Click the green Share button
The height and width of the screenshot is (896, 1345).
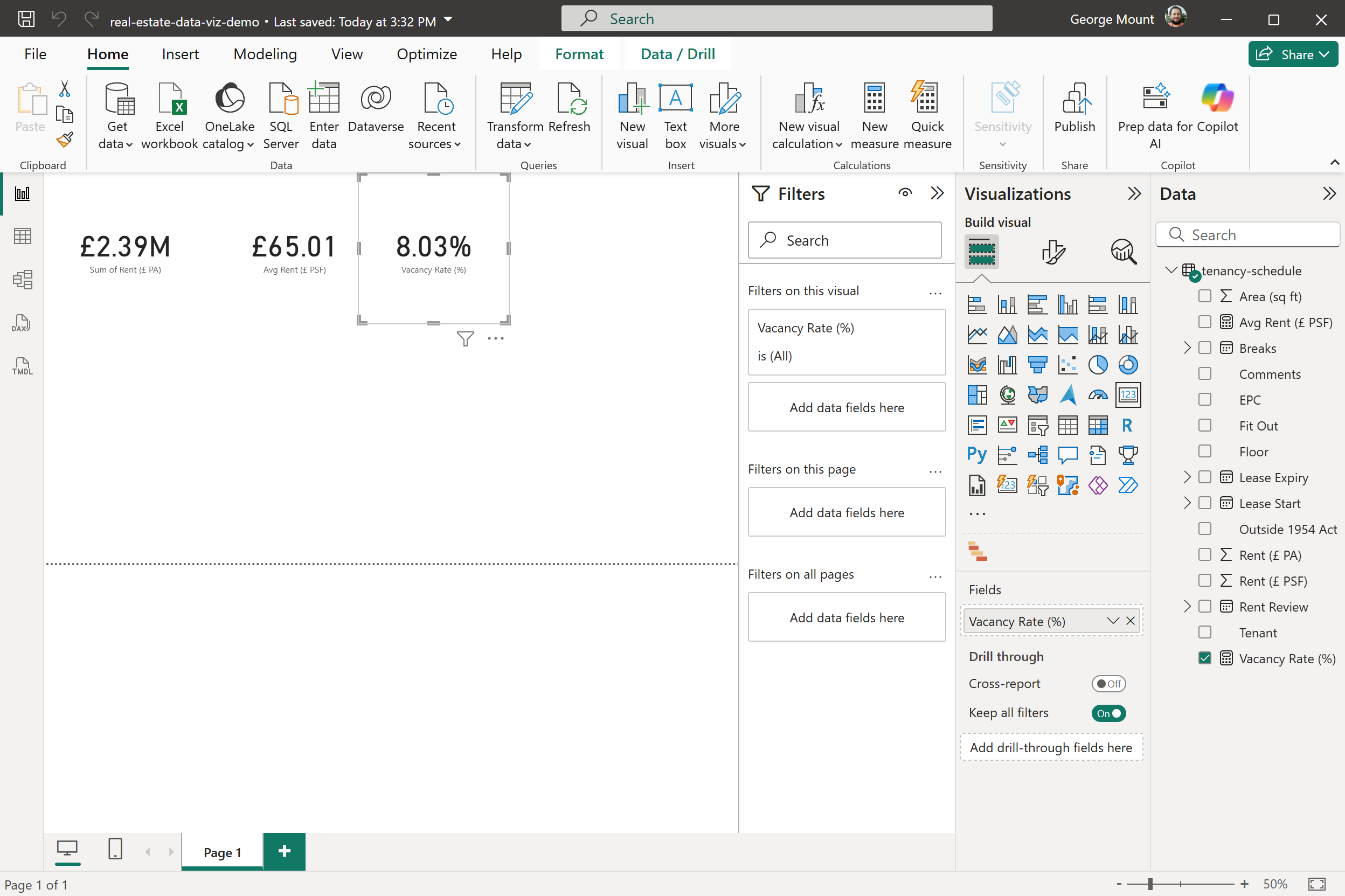point(1292,54)
